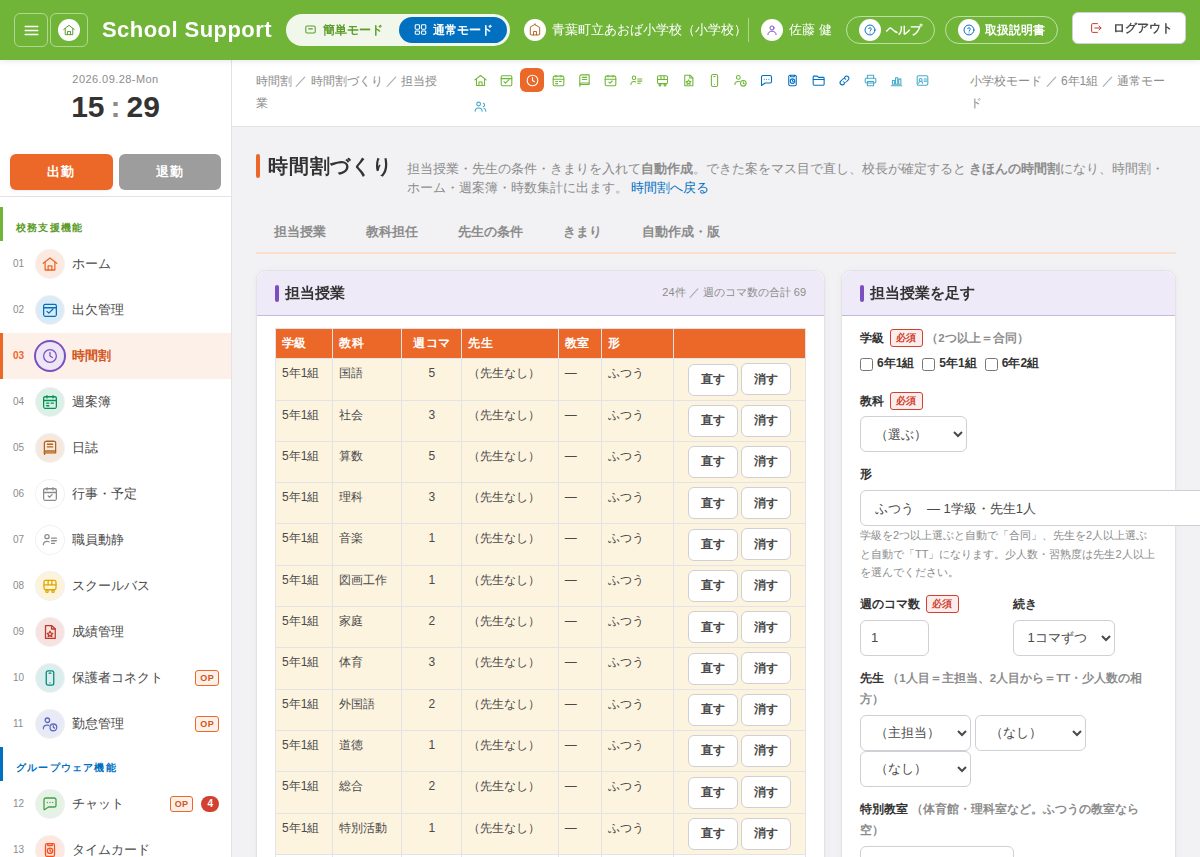Tick the 5年1組 class checkbox
This screenshot has width=1200, height=857.
click(929, 364)
